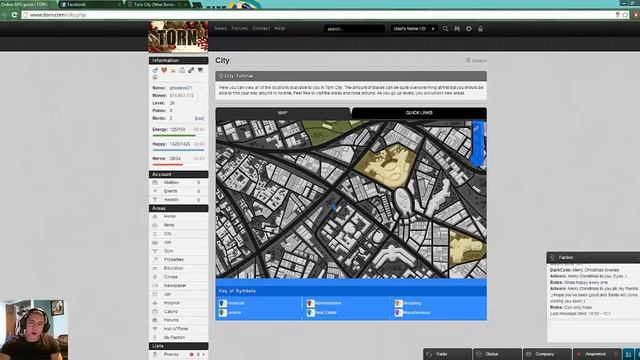640x360 pixels.
Task: Open Gym in Areas list
Action: [178, 251]
